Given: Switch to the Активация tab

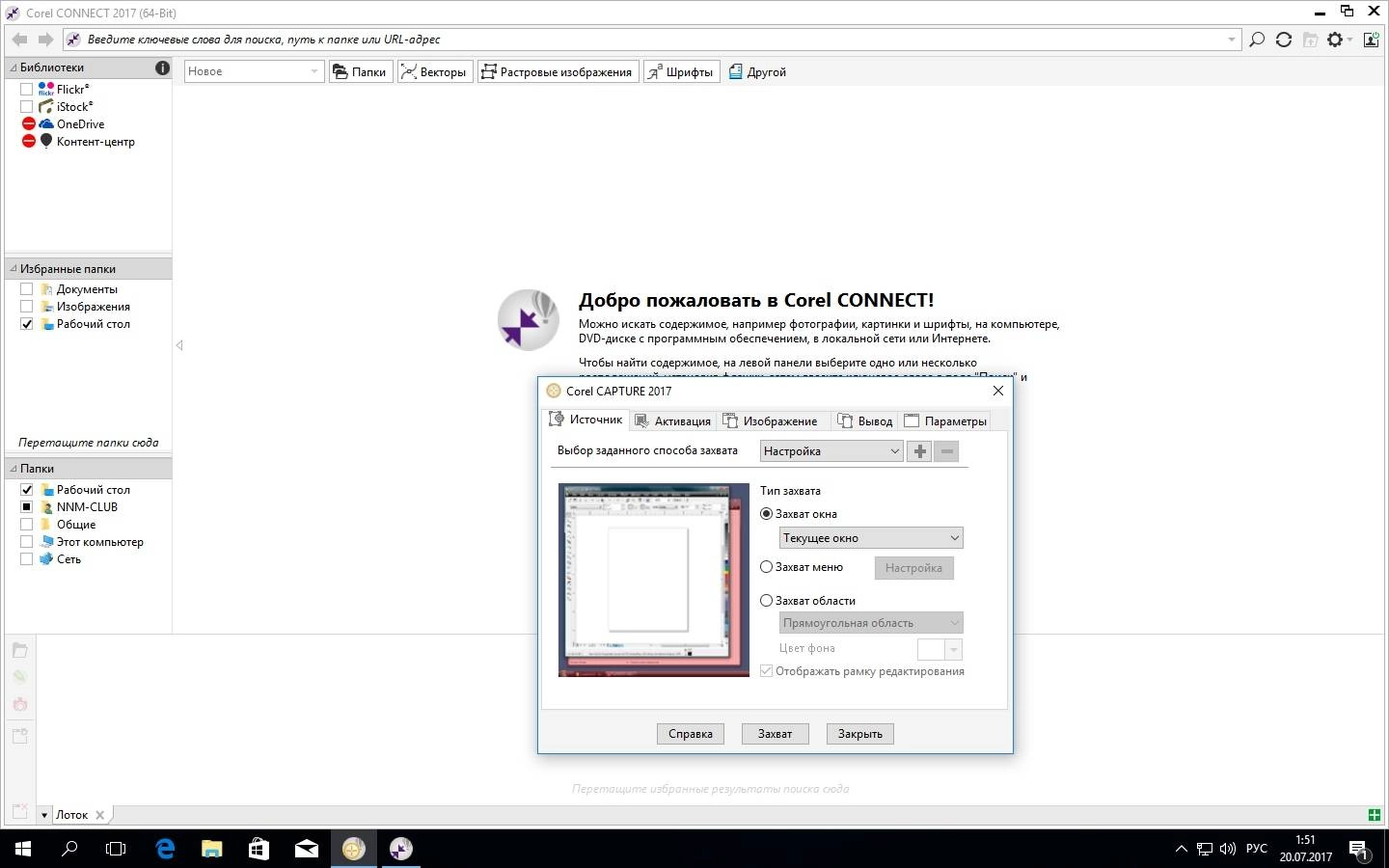Looking at the screenshot, I should [x=673, y=421].
